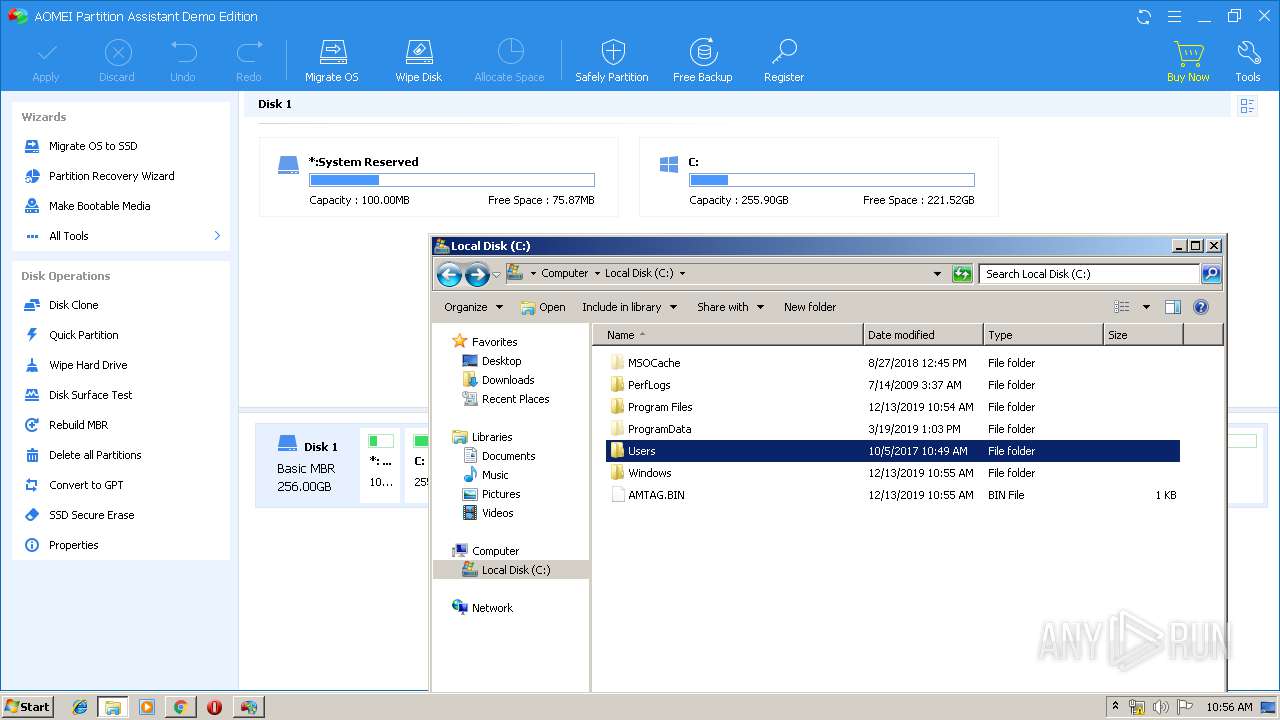The image size is (1280, 720).
Task: Sort by the Size column header
Action: click(1143, 335)
